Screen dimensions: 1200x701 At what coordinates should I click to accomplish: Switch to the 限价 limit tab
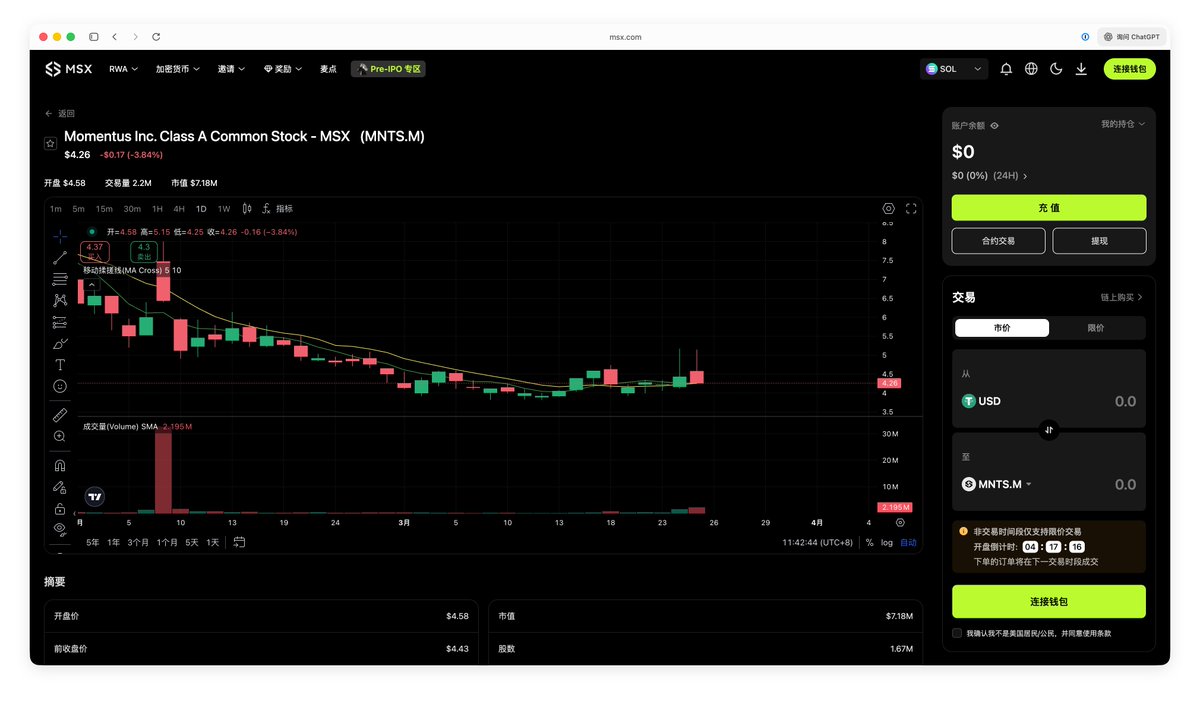[x=1096, y=328]
